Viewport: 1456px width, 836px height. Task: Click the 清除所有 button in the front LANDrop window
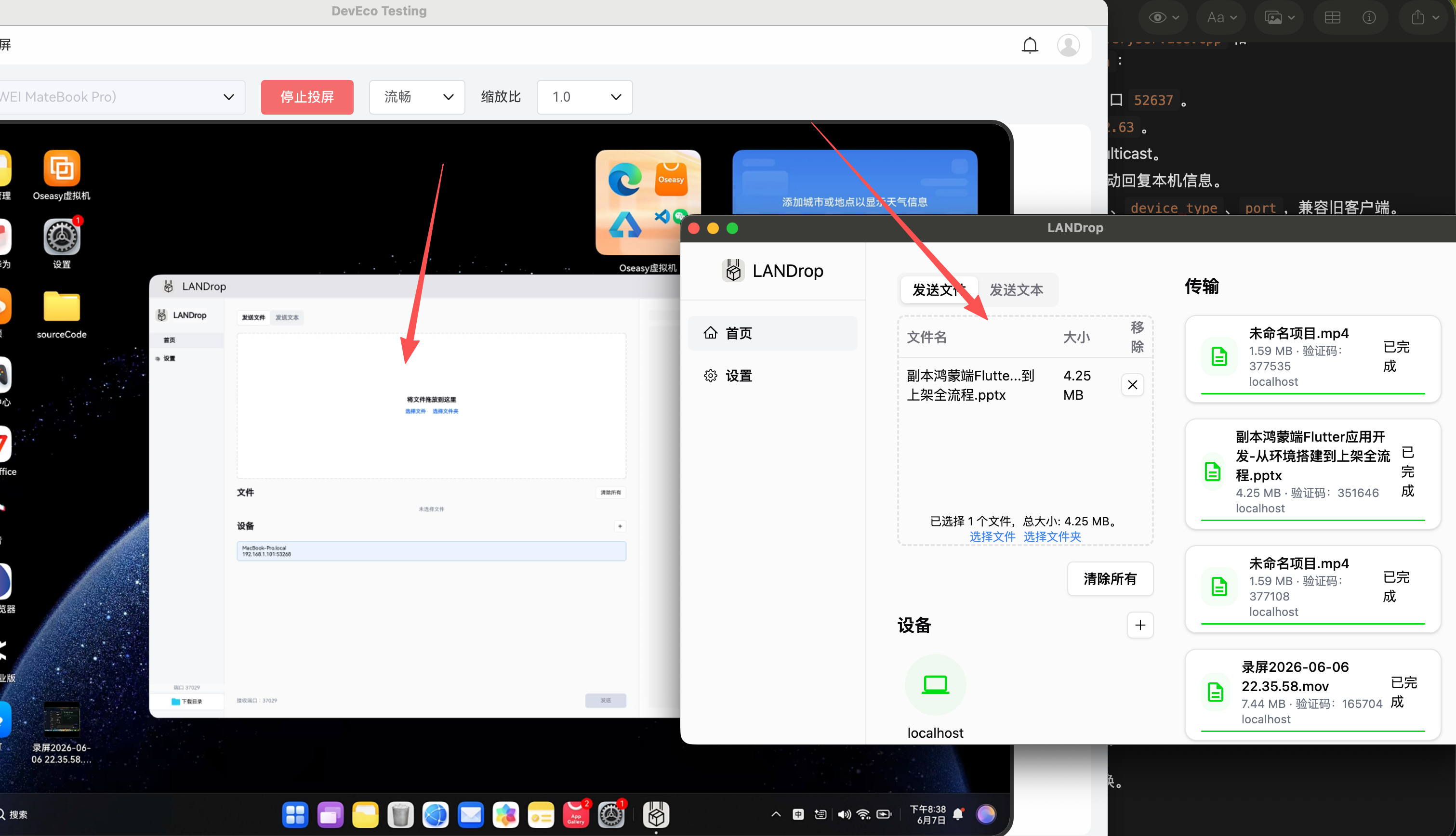click(x=1110, y=579)
